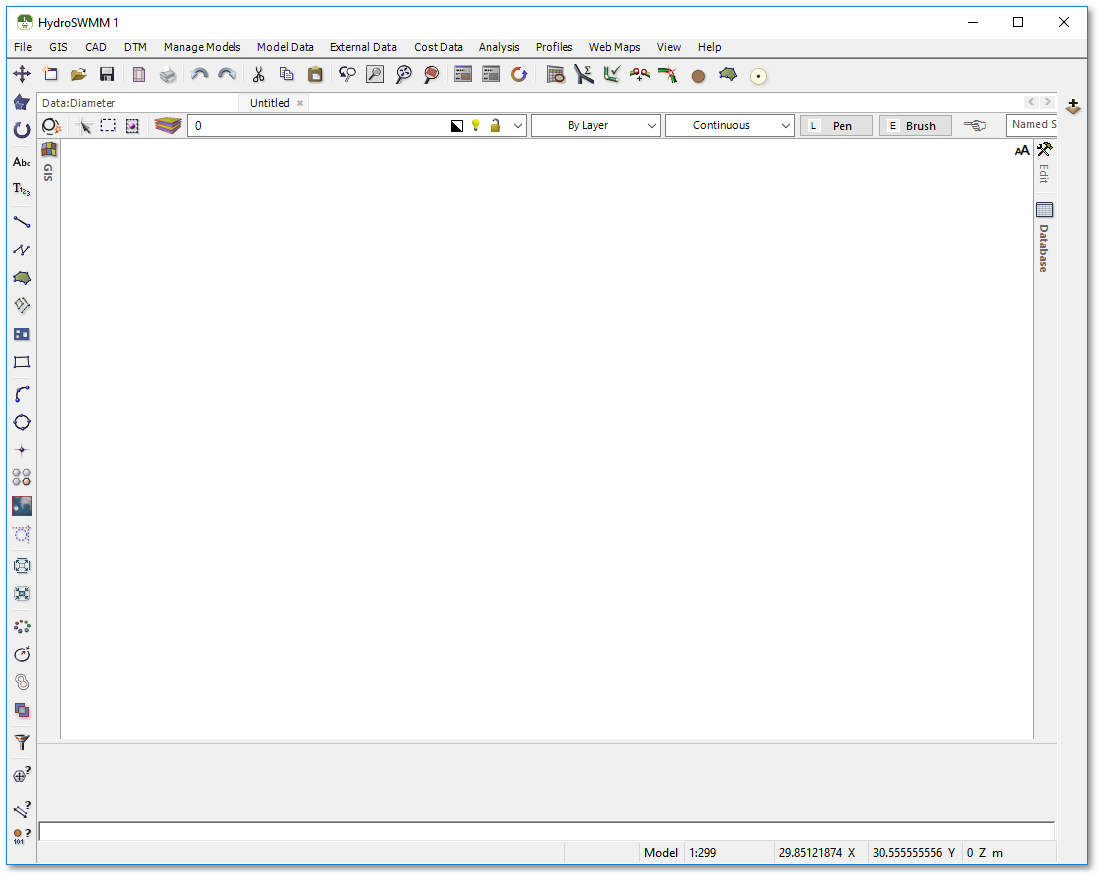Toggle the black-white layer color box
This screenshot has height=877, width=1100.
coord(457,126)
